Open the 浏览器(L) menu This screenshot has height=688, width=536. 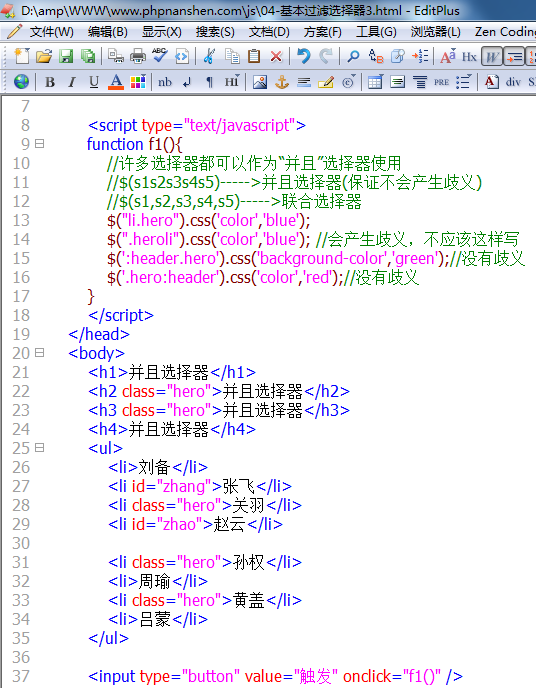[x=435, y=32]
